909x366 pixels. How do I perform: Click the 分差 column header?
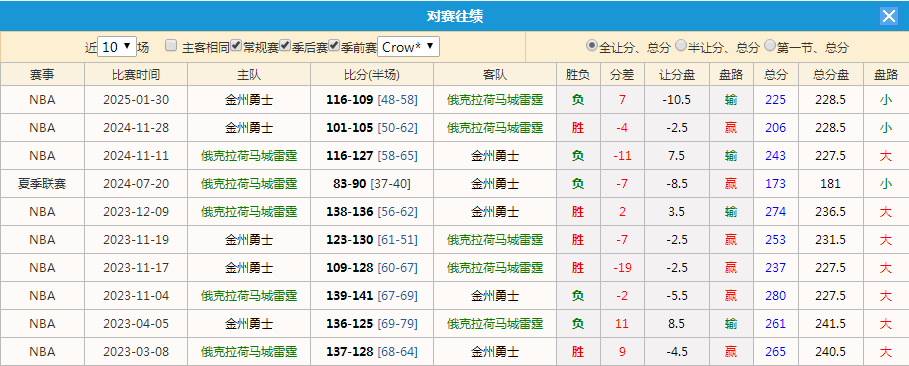pyautogui.click(x=622, y=74)
